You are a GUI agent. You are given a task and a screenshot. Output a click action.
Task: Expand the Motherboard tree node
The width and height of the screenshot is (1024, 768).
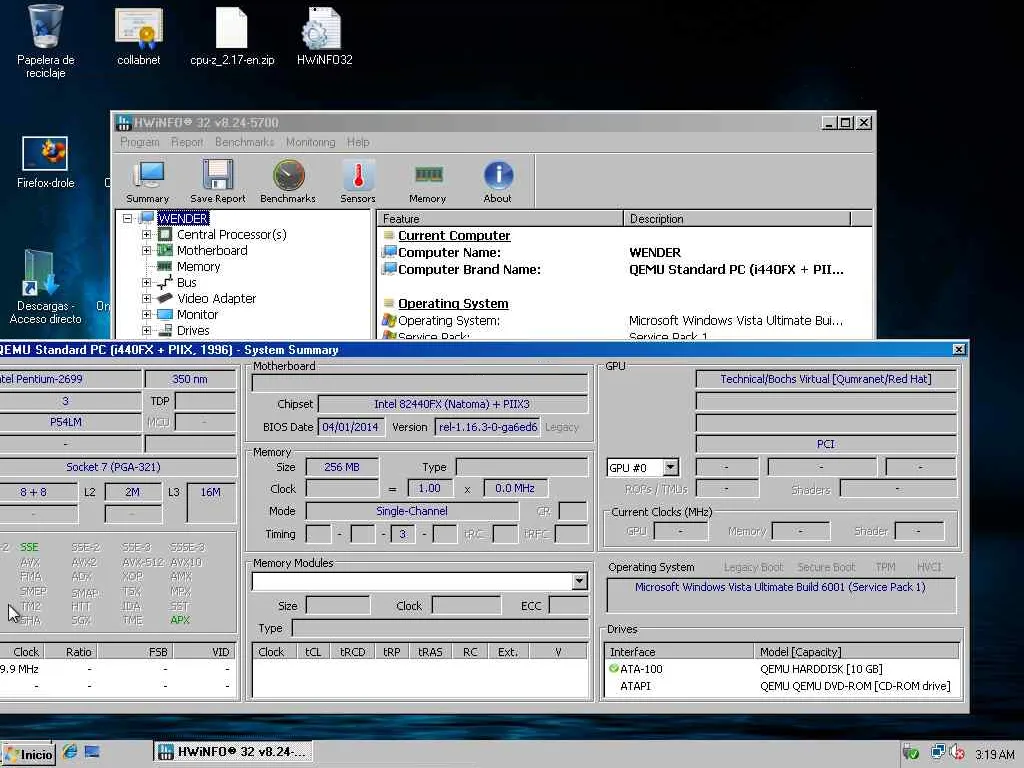click(x=147, y=251)
